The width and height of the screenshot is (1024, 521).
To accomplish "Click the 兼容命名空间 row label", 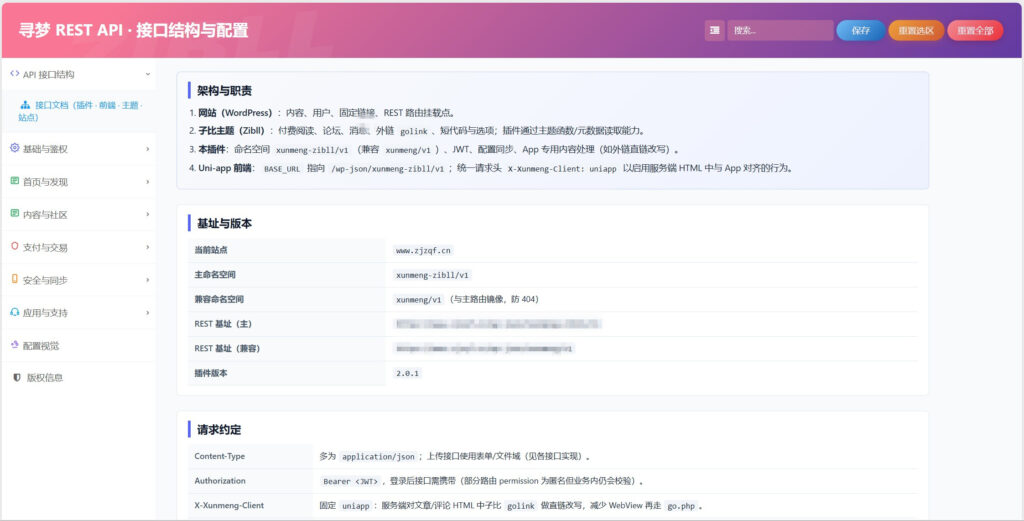I will coord(219,299).
